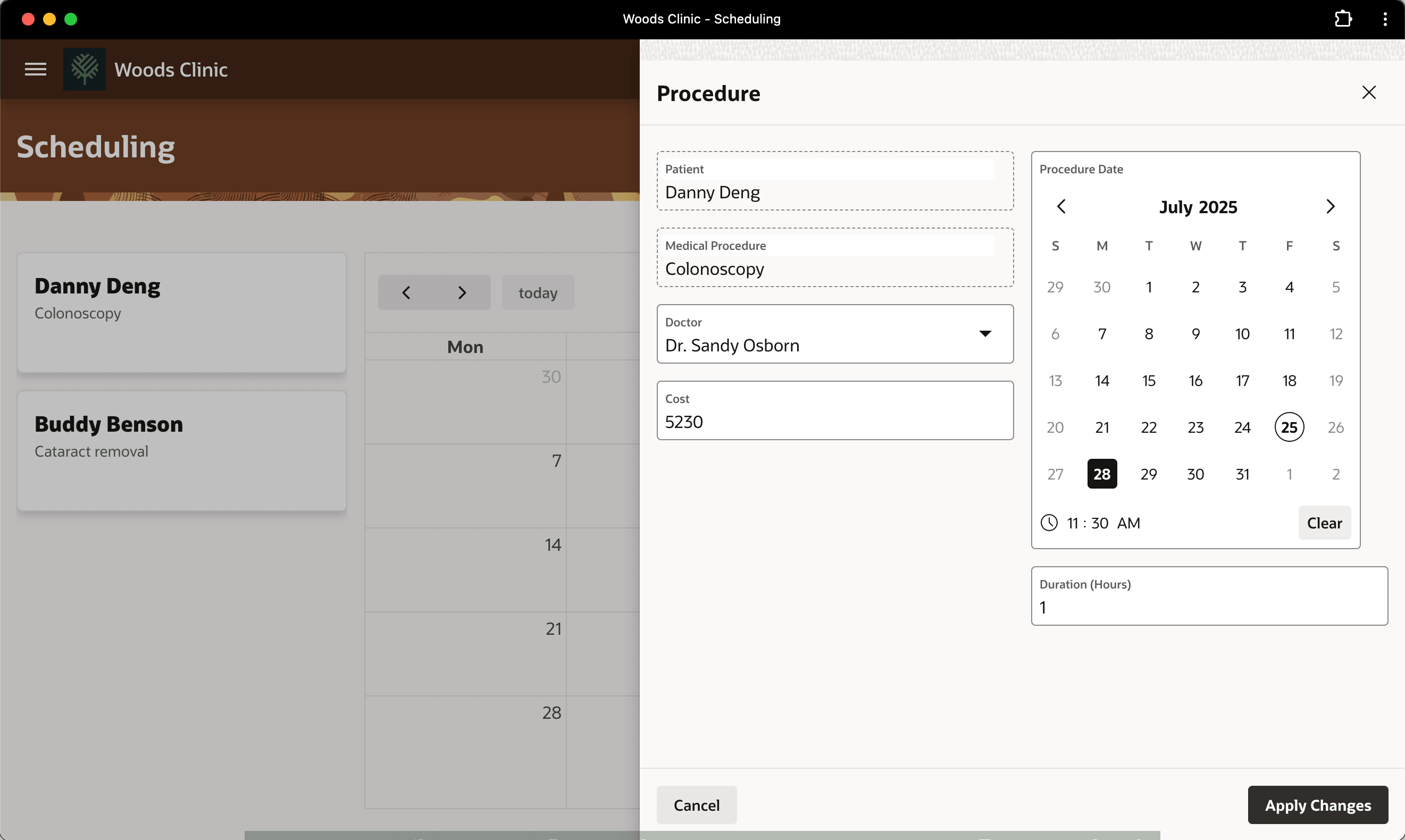
Task: Open the browser extensions puzzle icon
Action: (x=1343, y=19)
